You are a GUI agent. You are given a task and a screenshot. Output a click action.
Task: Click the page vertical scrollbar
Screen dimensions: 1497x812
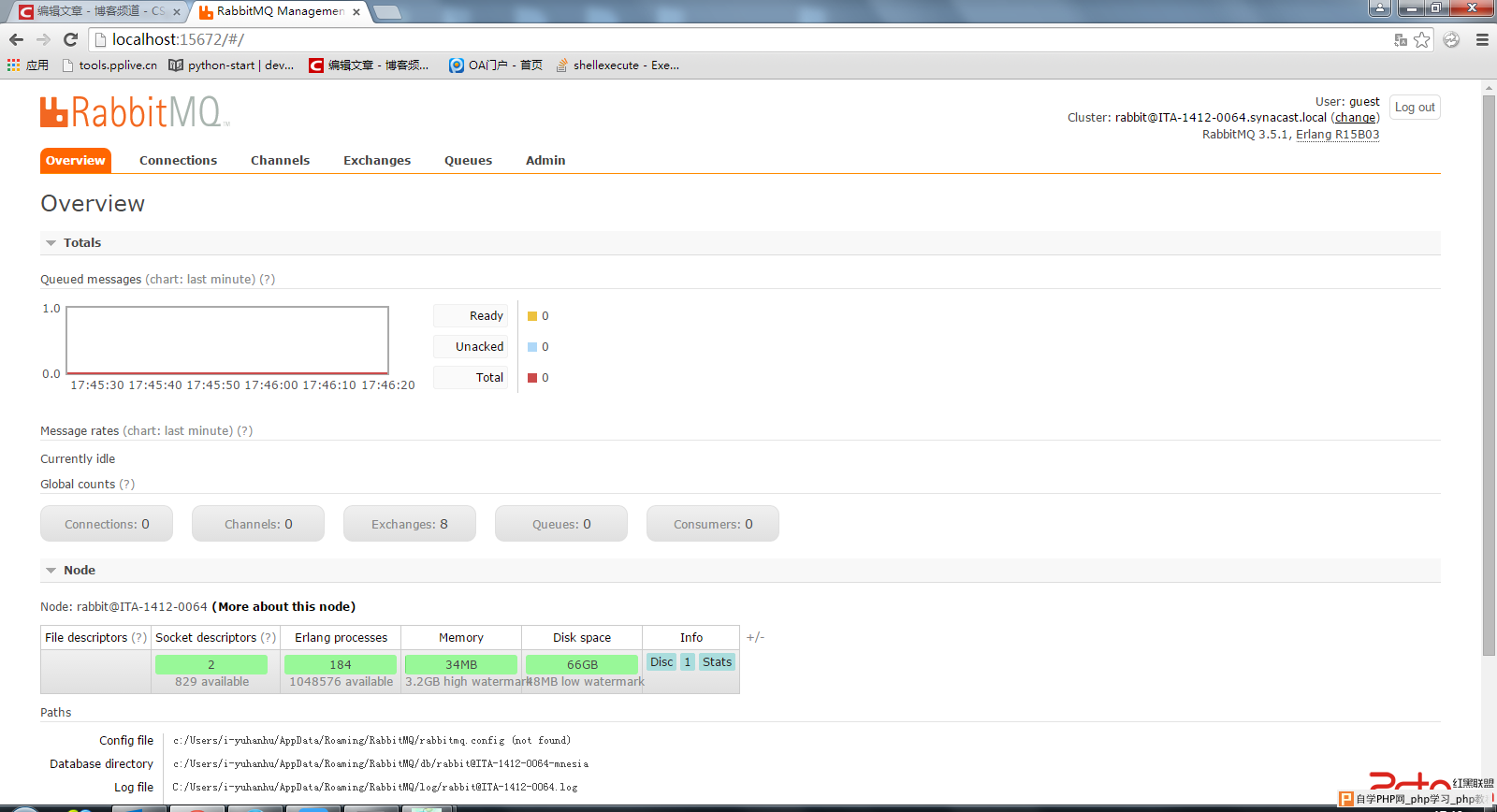(x=1489, y=374)
